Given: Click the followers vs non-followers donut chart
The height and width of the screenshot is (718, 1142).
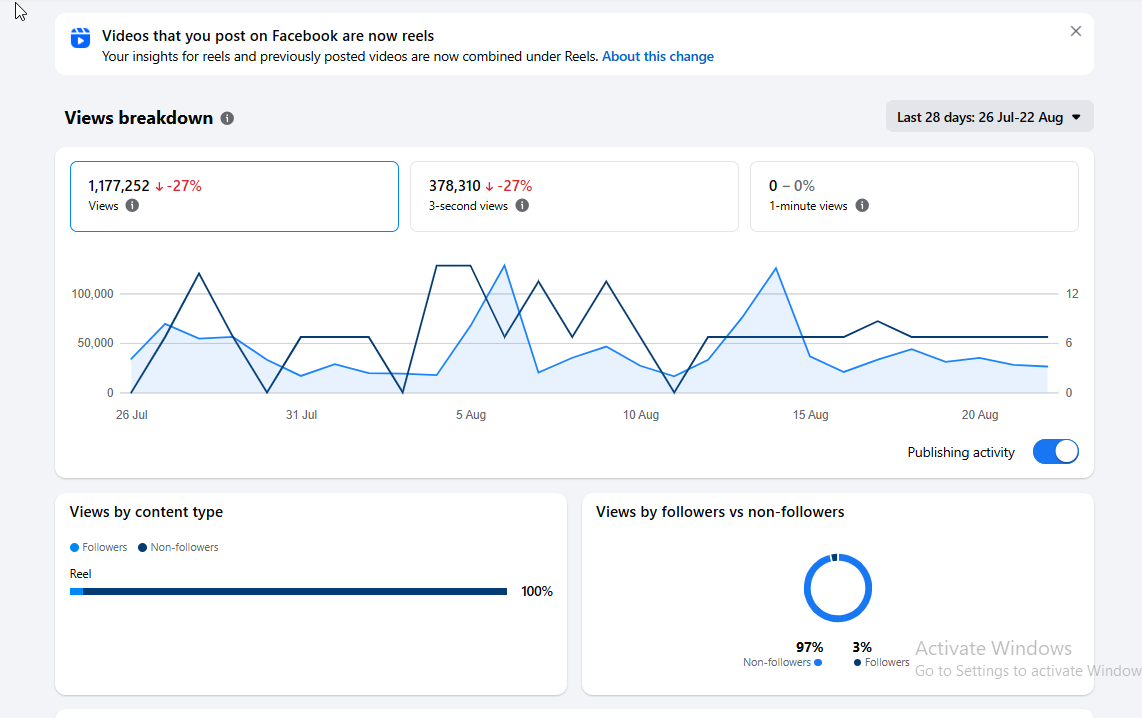Looking at the screenshot, I should click(x=838, y=588).
